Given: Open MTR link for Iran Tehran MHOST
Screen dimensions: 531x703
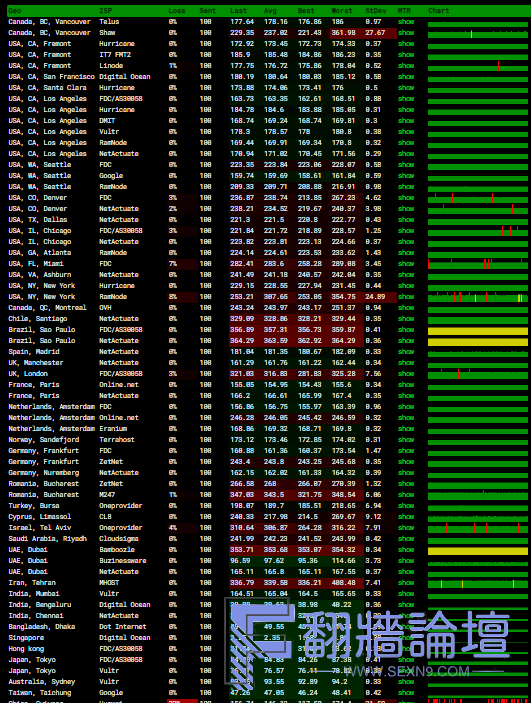Looking at the screenshot, I should click(x=406, y=582).
